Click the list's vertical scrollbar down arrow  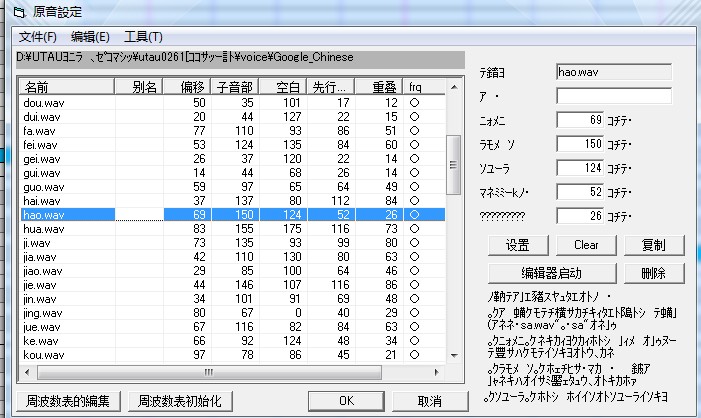pyautogui.click(x=454, y=355)
